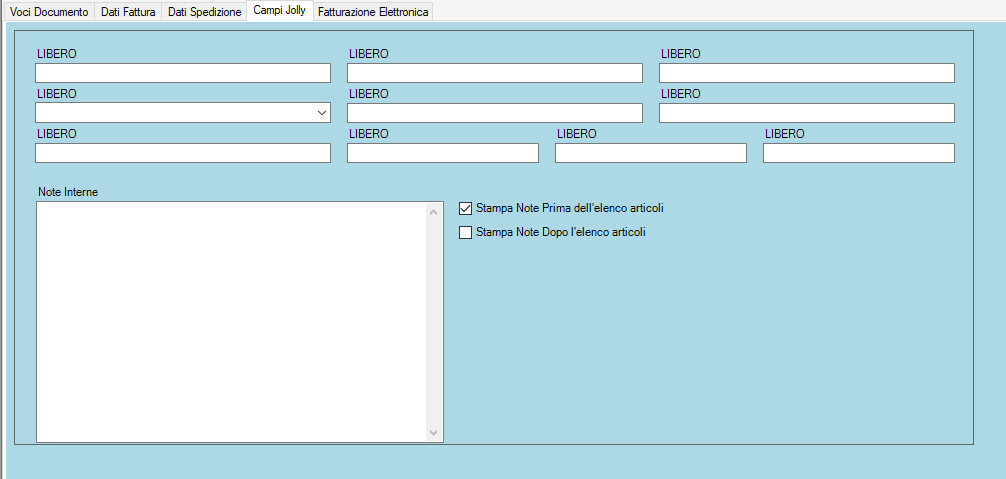Image resolution: width=1006 pixels, height=479 pixels.
Task: Click the first LIBERO field in third row
Action: (183, 153)
